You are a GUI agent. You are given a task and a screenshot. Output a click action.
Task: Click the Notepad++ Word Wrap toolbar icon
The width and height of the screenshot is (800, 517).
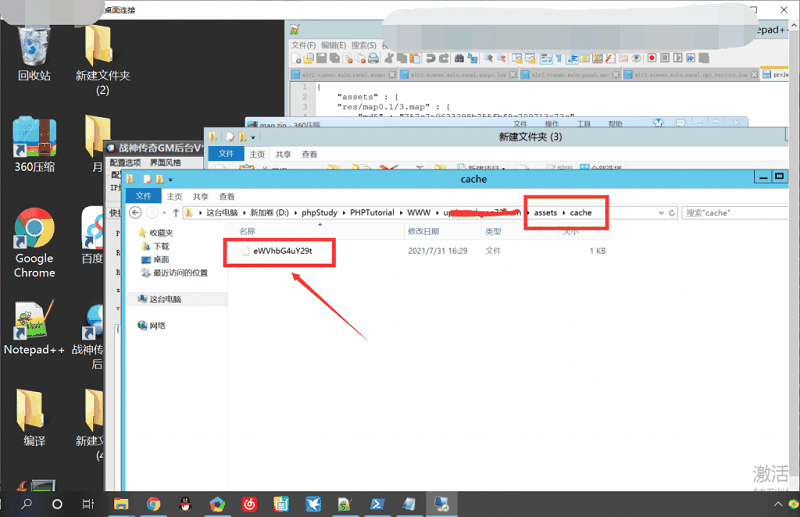click(x=546, y=58)
